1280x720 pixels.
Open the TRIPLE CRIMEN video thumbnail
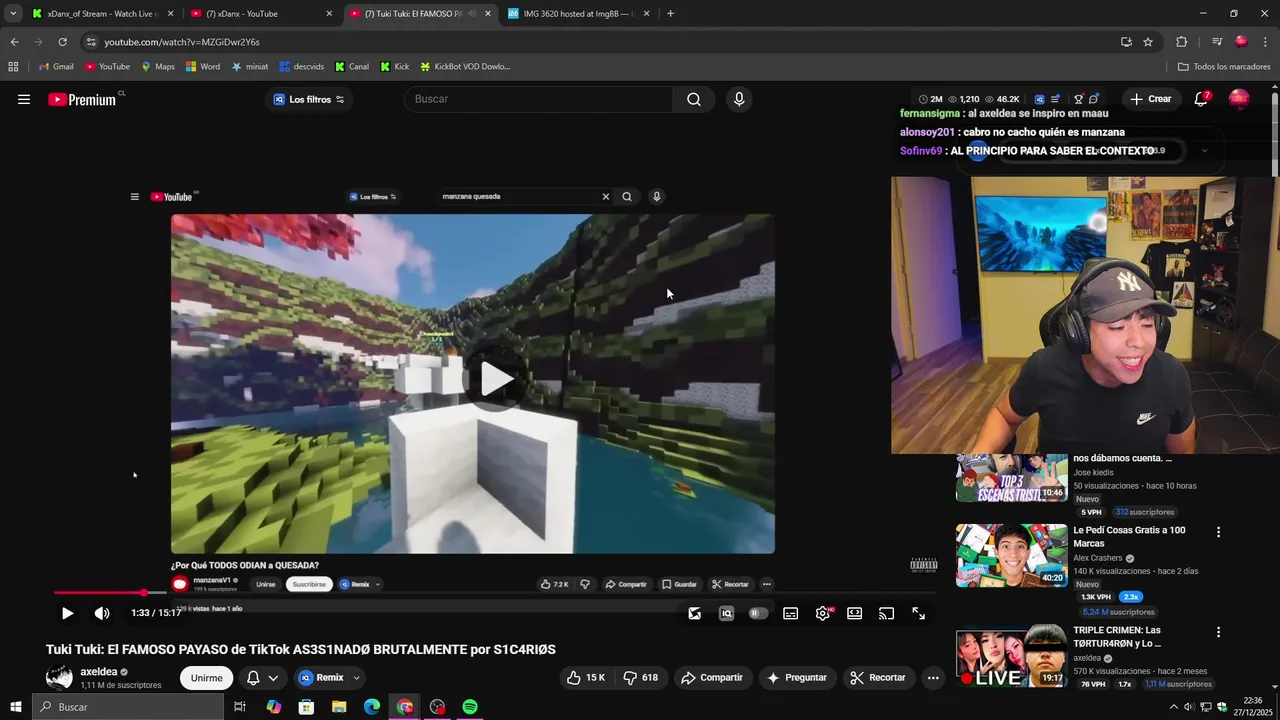pyautogui.click(x=1011, y=655)
